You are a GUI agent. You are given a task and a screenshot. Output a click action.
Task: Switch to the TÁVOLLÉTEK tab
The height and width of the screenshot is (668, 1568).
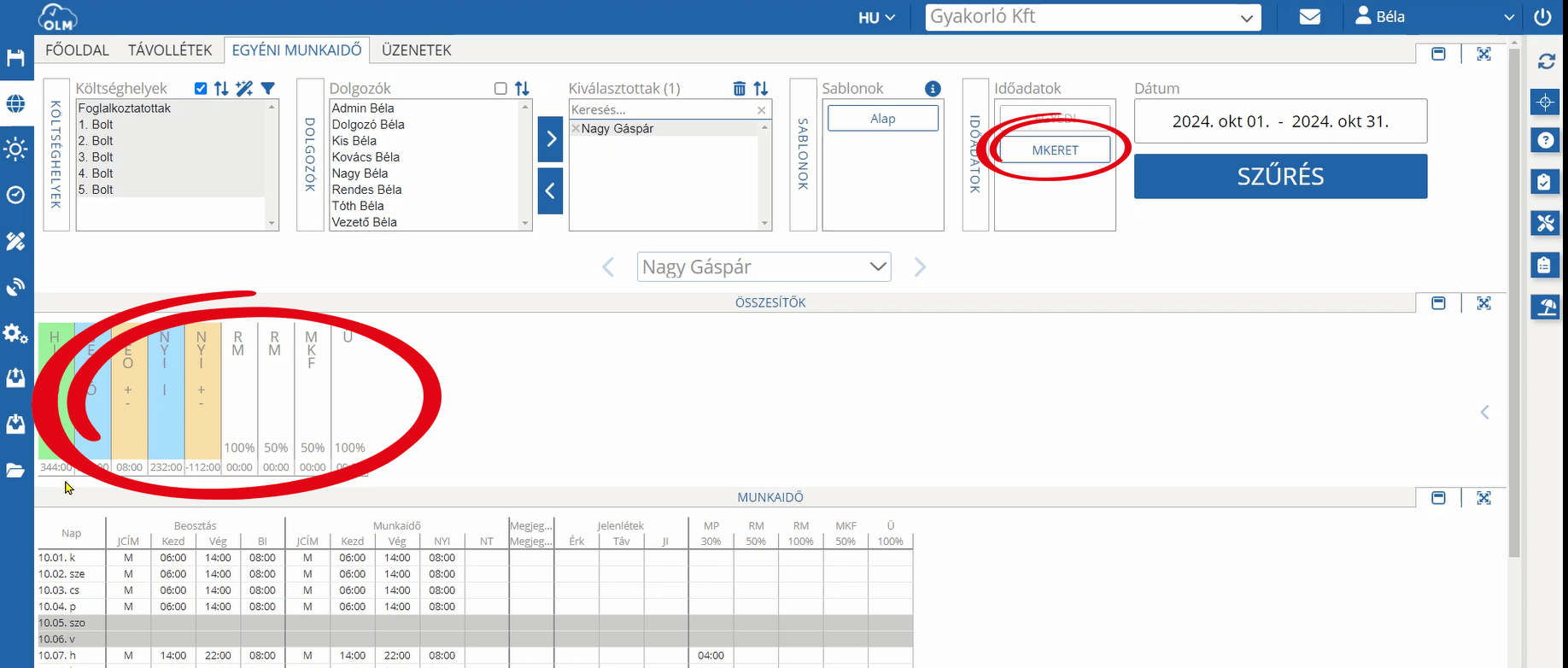170,50
